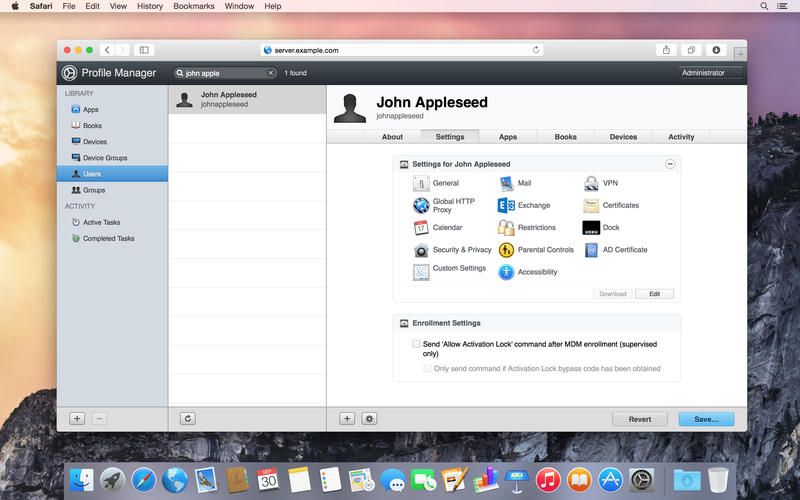Screen dimensions: 800x500
Task: Open the Administrator dropdown menu
Action: pos(710,73)
